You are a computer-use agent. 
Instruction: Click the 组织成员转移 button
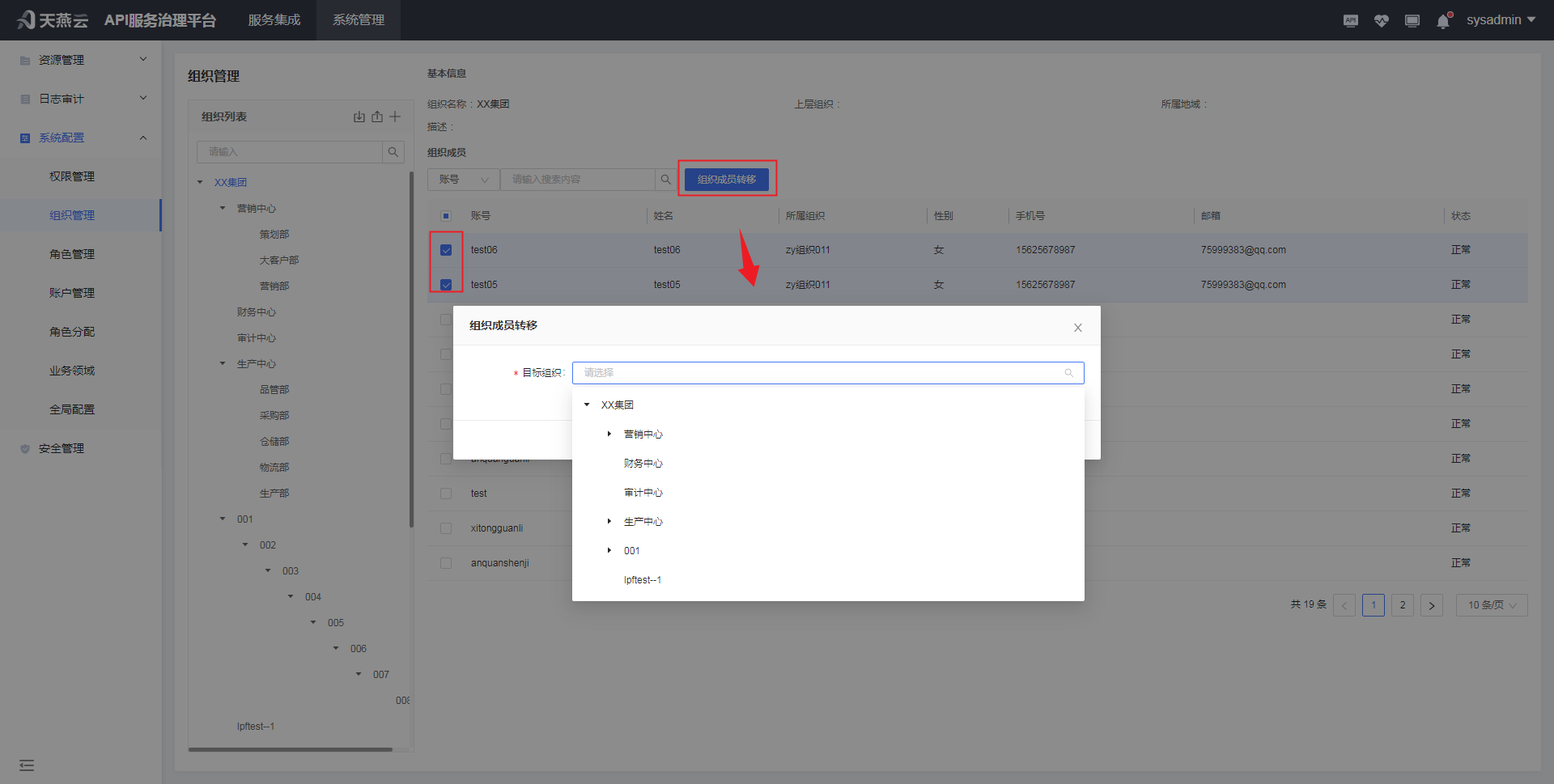click(726, 180)
